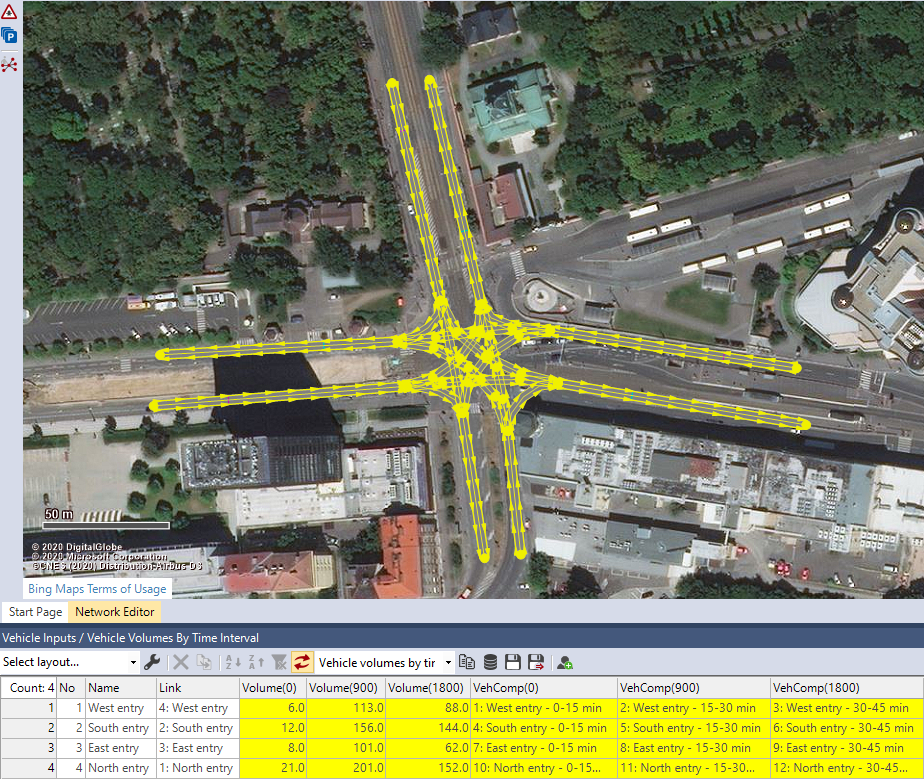The width and height of the screenshot is (924, 779).
Task: Click the red network nodes icon in sidebar
Action: pyautogui.click(x=10, y=64)
